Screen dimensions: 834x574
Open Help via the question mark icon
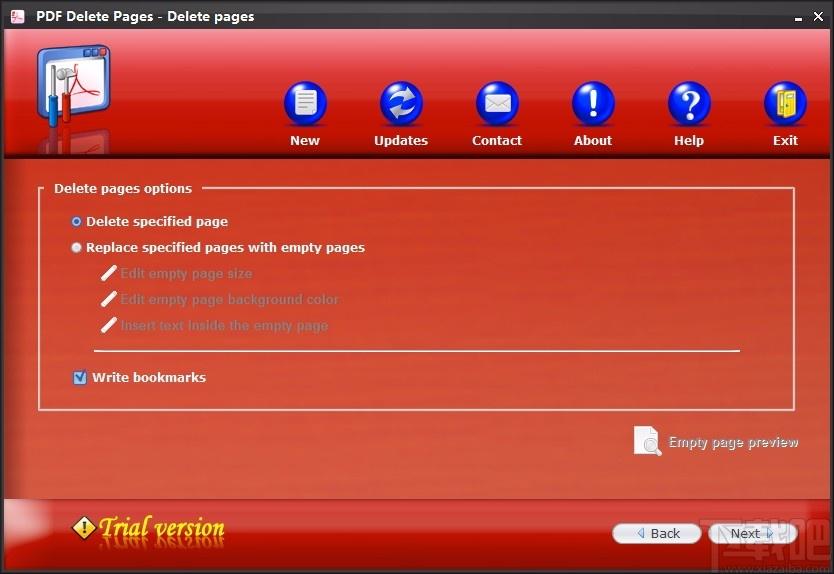pos(689,103)
